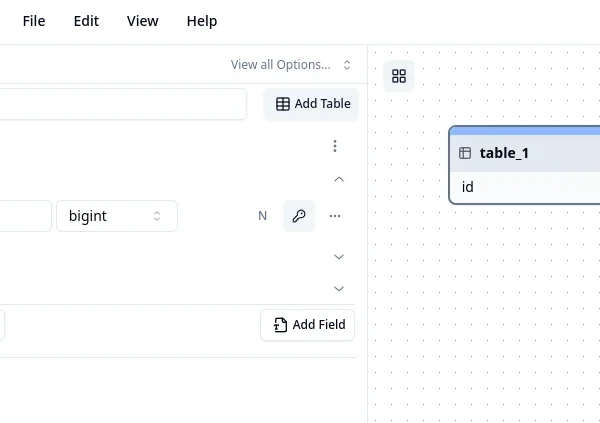
Task: Open the File menu
Action: coord(33,21)
